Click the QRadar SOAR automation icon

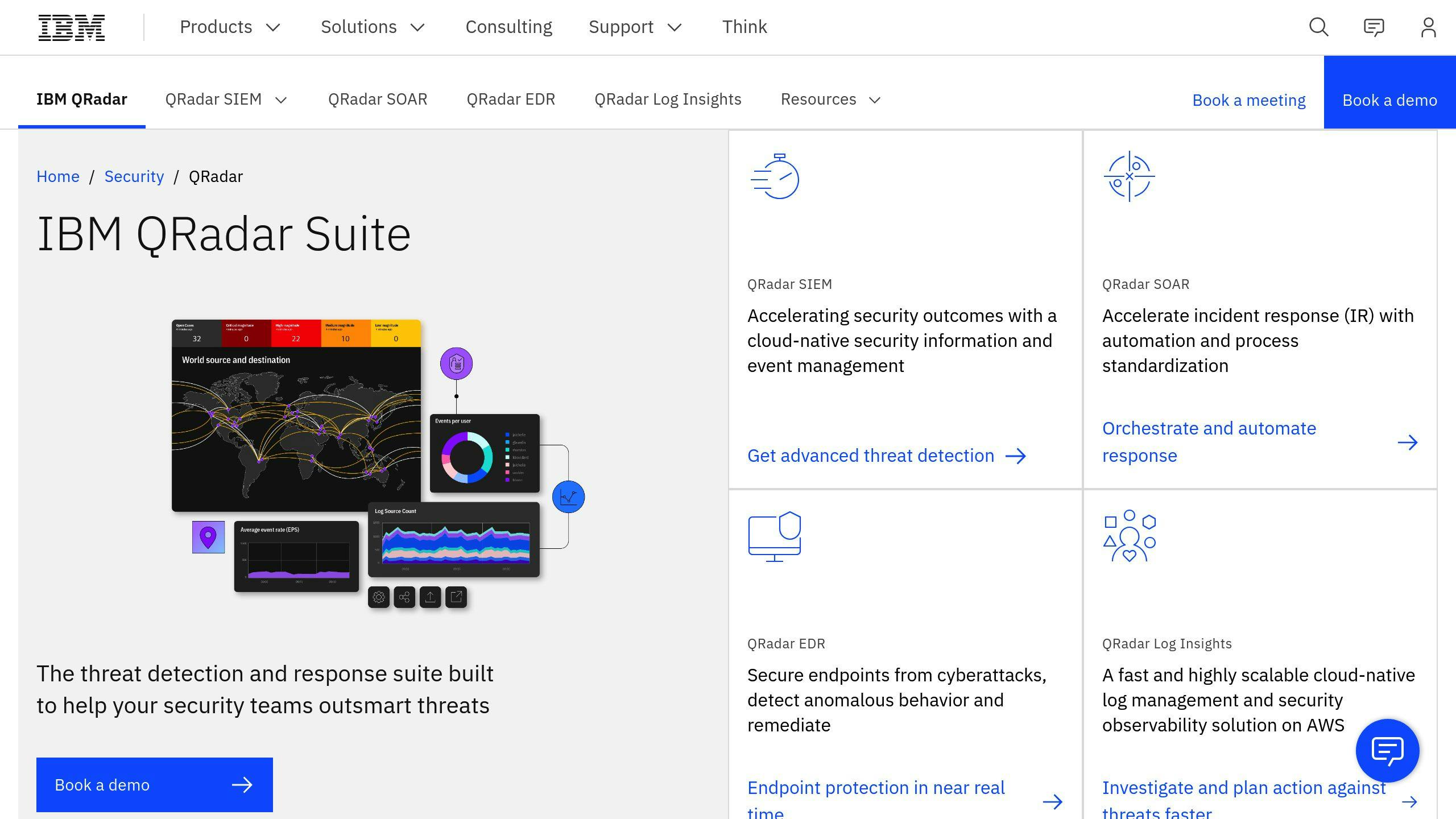point(1129,176)
